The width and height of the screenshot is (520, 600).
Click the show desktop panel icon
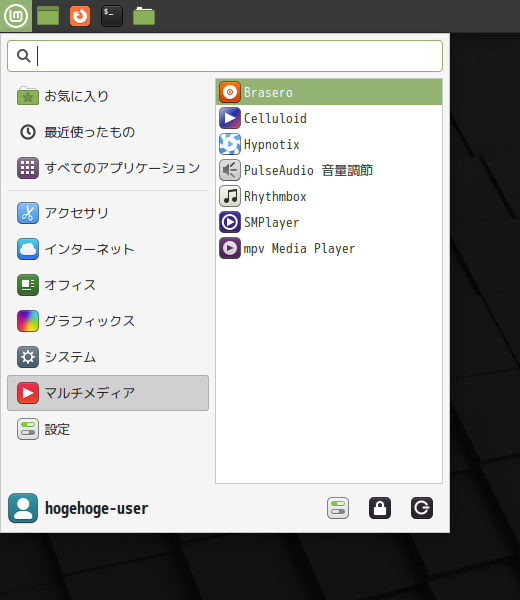coord(48,16)
